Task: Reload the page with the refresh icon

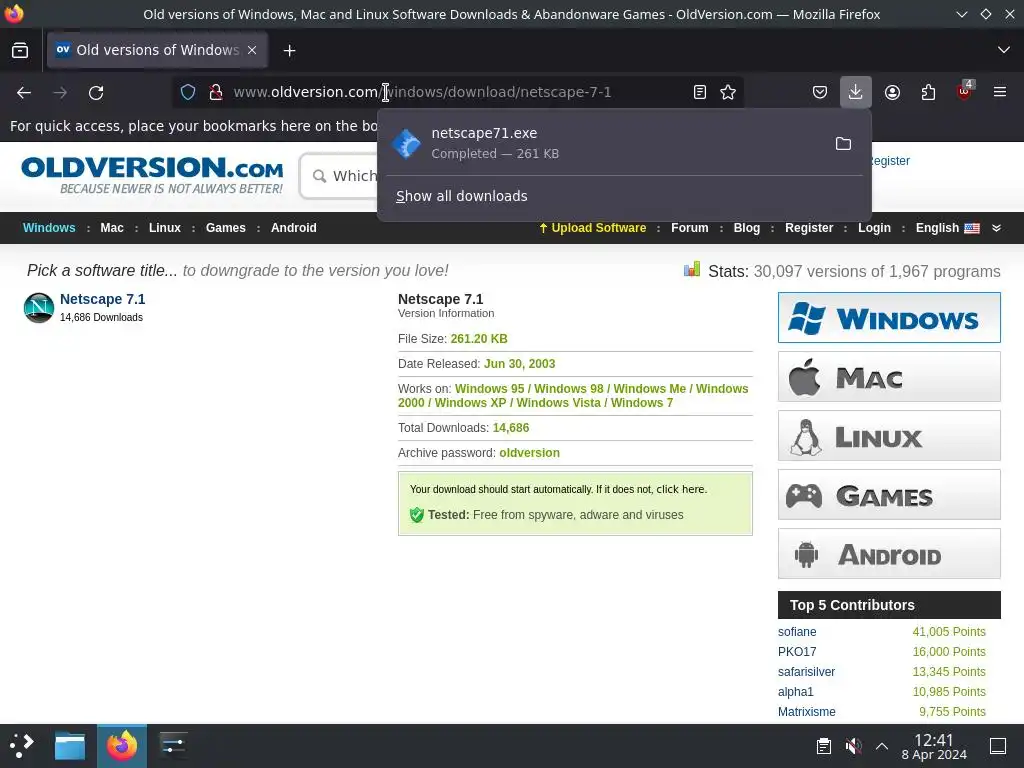Action: [96, 93]
